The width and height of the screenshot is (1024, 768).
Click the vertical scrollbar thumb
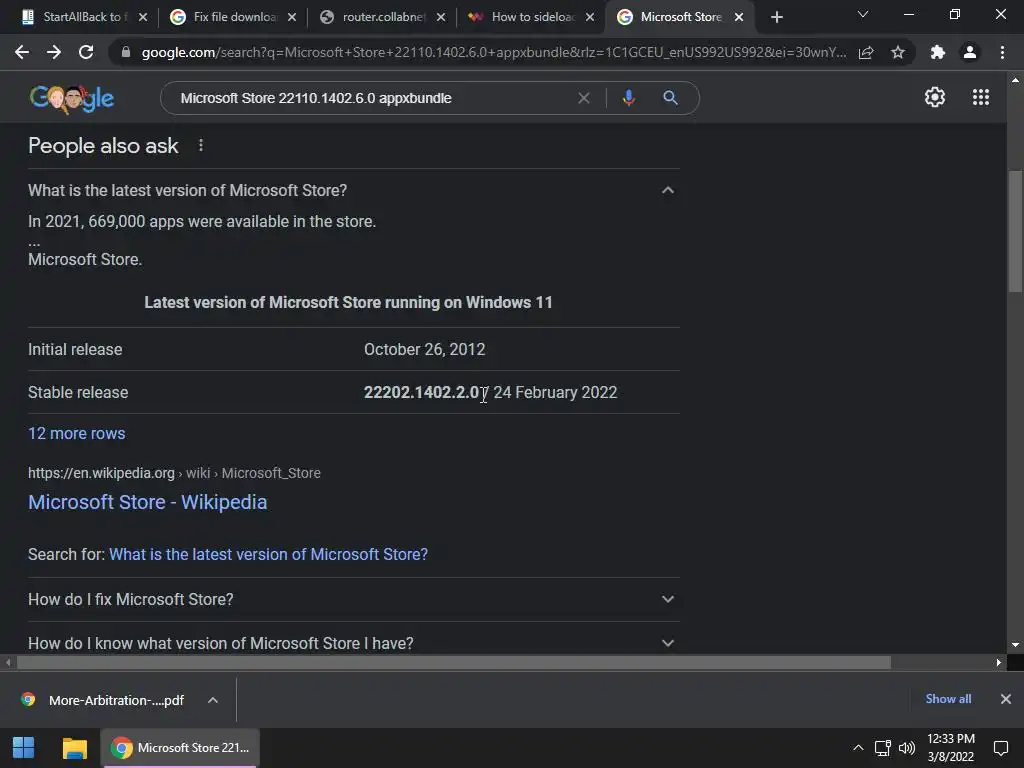pyautogui.click(x=1015, y=231)
